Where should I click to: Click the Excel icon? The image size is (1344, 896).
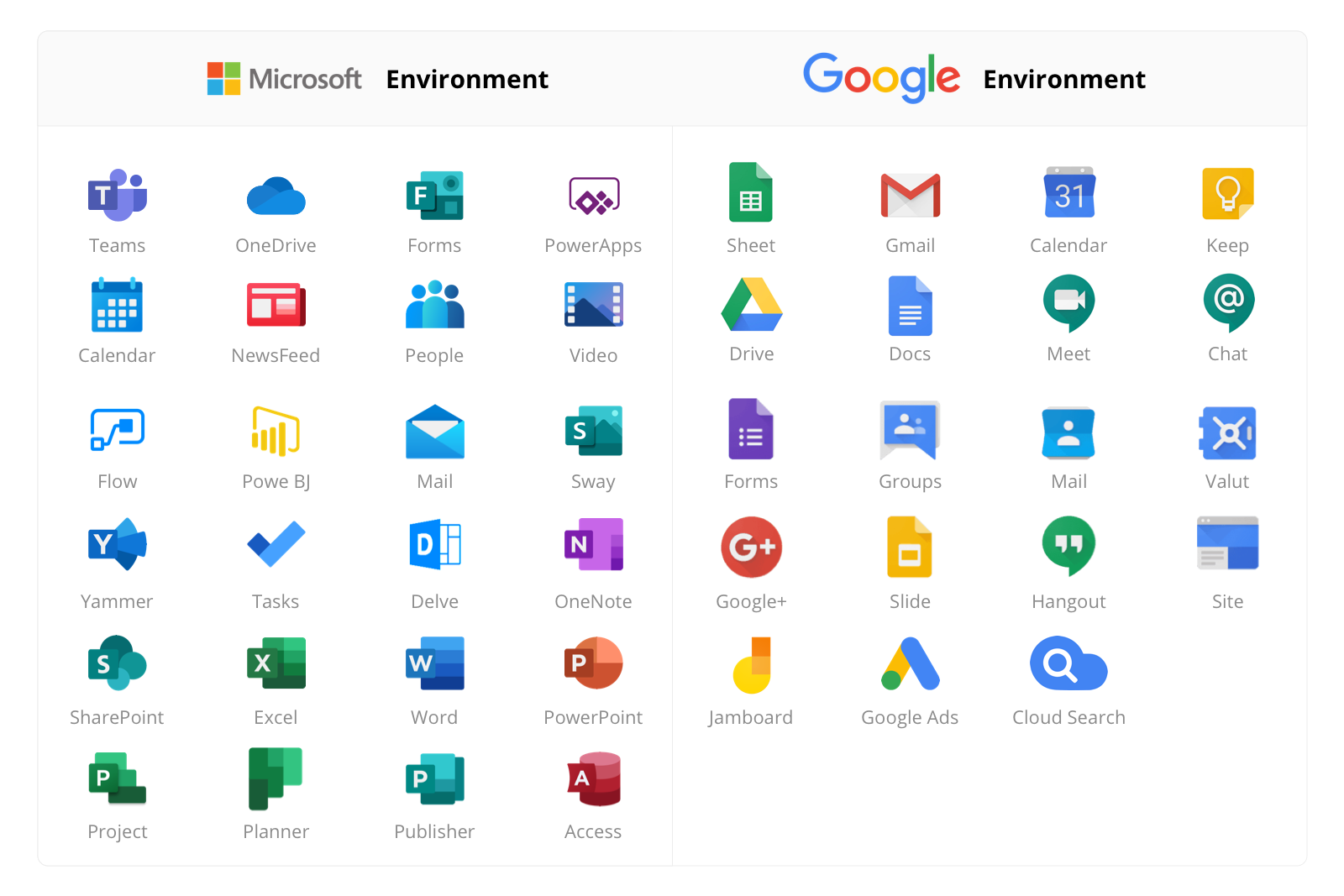[x=276, y=663]
